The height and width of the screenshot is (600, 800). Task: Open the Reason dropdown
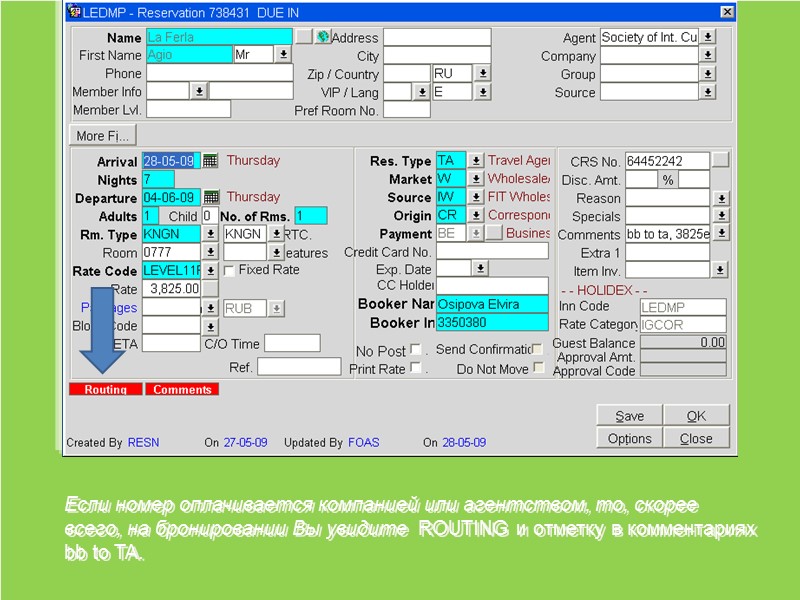(721, 198)
